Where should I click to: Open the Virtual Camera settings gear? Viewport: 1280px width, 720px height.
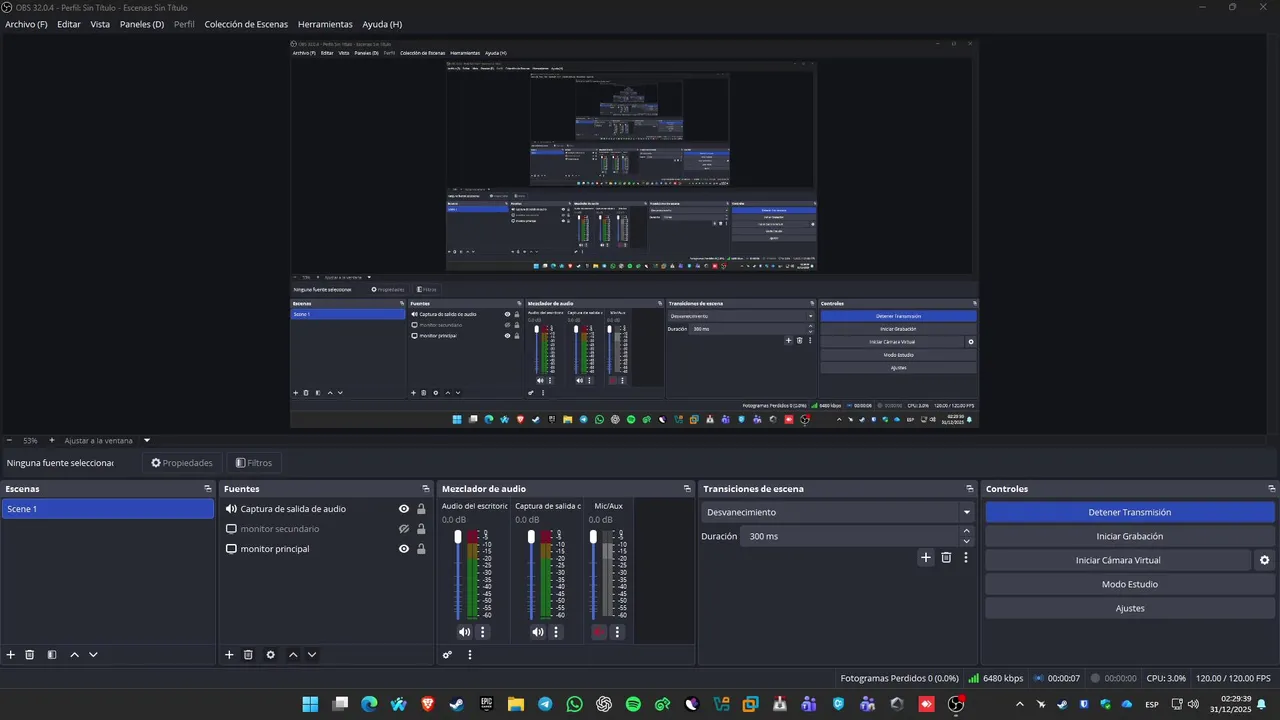[x=1265, y=560]
